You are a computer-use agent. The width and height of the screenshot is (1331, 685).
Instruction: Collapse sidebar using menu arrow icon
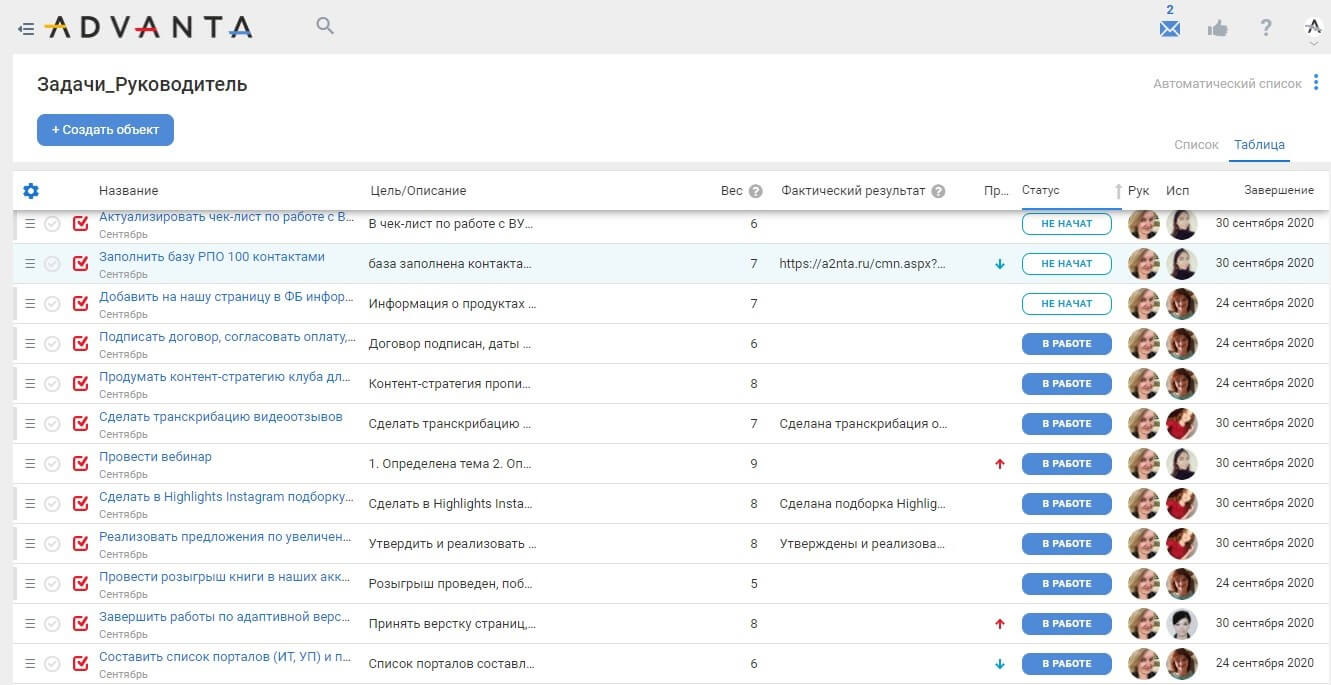[x=26, y=29]
